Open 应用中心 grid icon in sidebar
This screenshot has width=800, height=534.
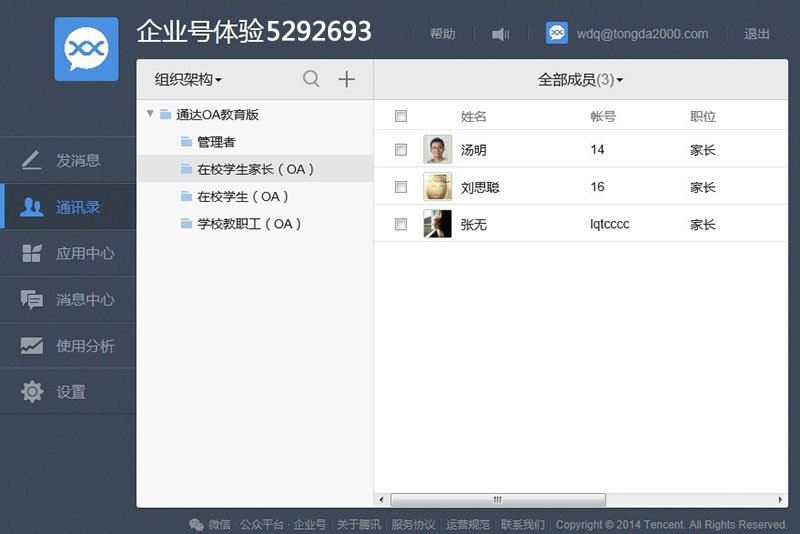33,253
